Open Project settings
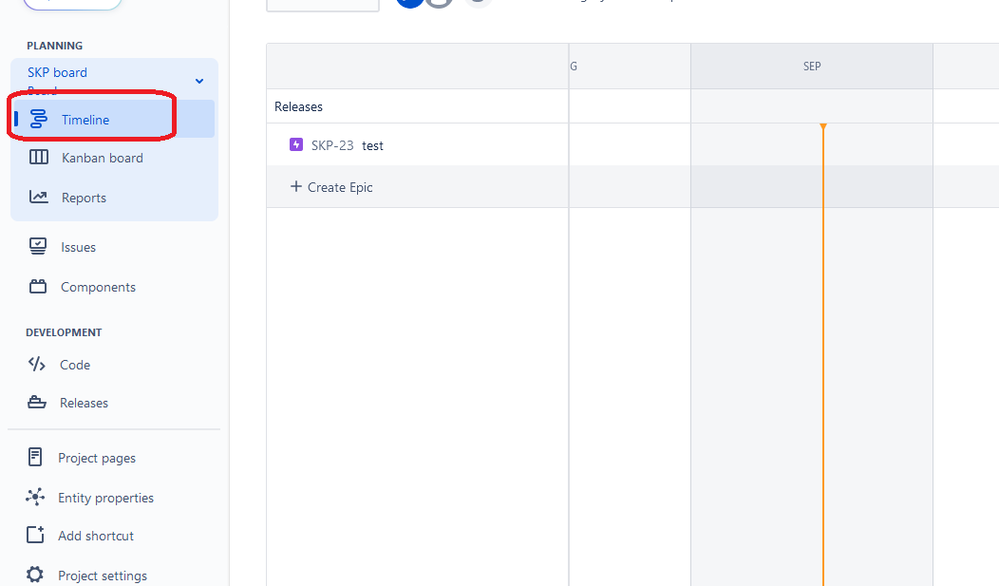Image resolution: width=999 pixels, height=586 pixels. pos(102,576)
